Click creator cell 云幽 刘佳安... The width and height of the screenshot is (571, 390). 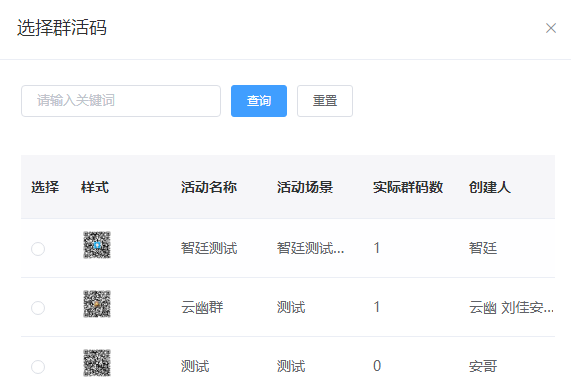pos(511,307)
